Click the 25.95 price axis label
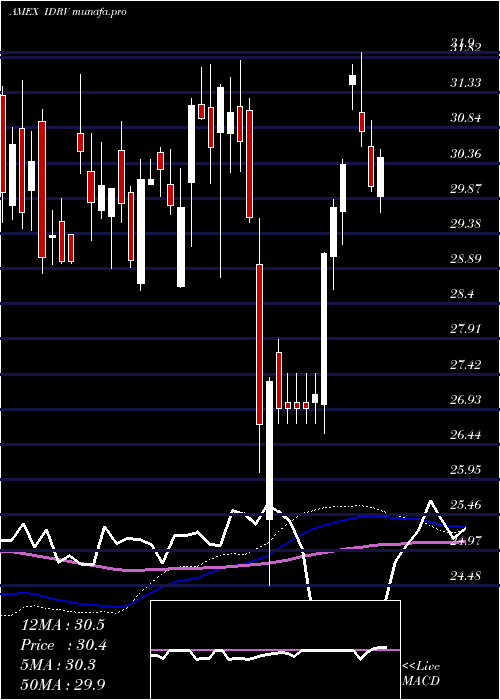This screenshot has height=700, width=500. (466, 470)
